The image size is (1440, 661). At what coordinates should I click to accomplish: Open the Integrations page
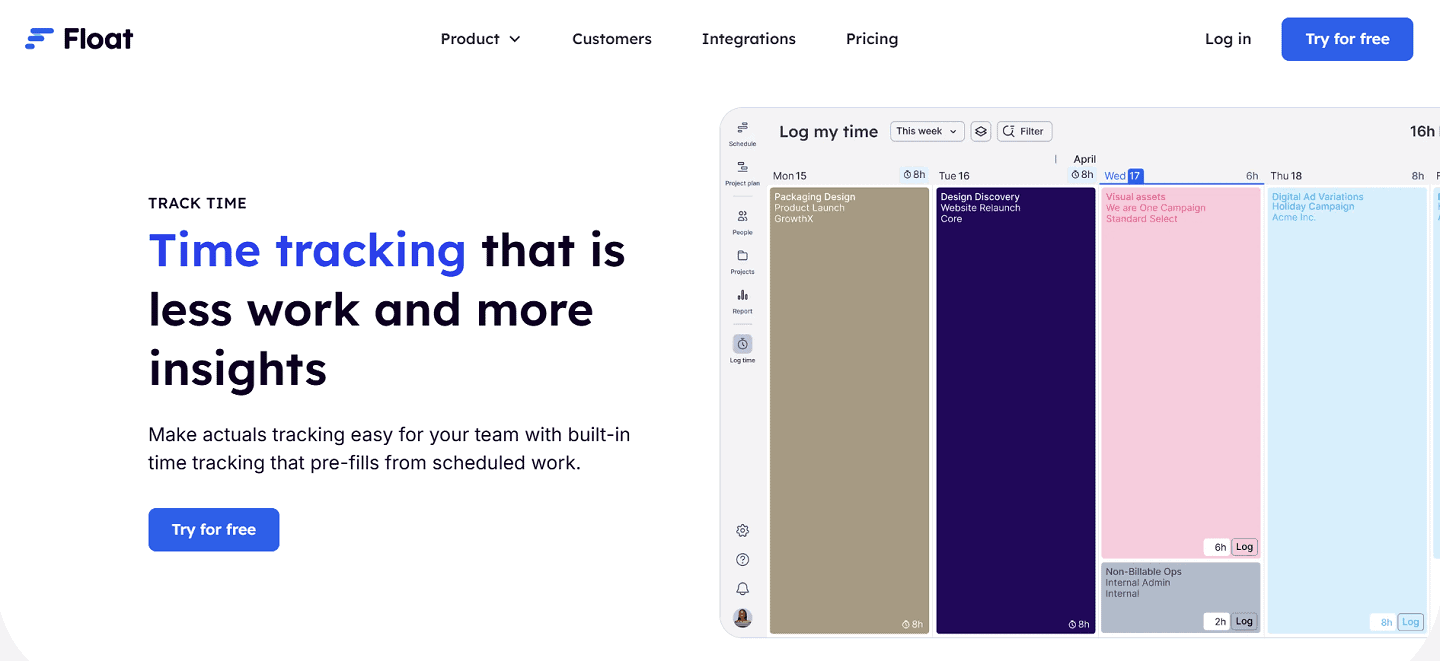click(x=748, y=39)
